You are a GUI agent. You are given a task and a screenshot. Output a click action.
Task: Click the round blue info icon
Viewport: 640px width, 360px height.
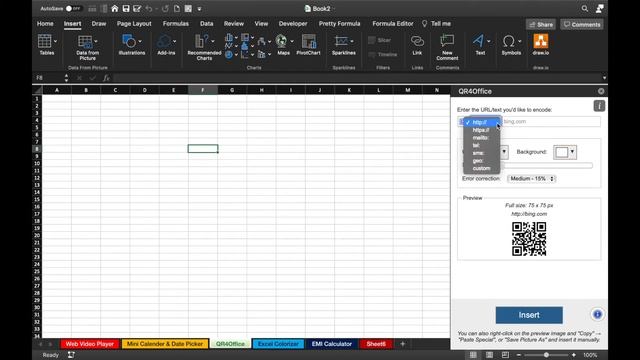[597, 314]
